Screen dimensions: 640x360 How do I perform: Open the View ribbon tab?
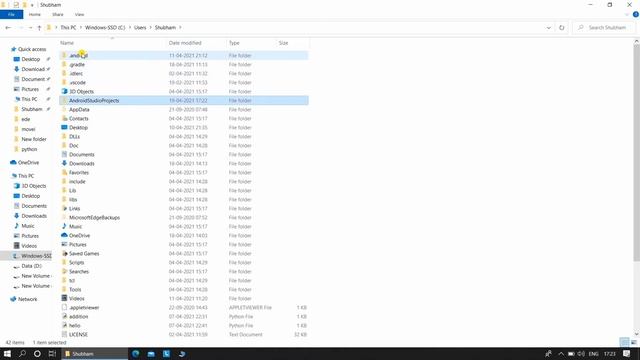click(x=79, y=14)
